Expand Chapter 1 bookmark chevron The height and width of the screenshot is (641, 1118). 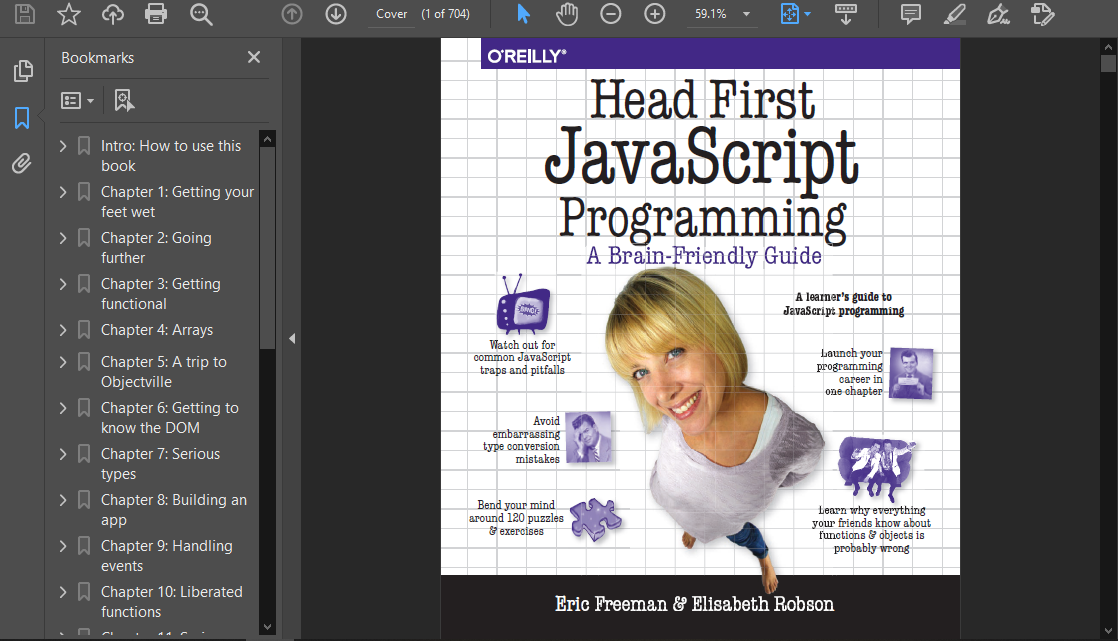tap(63, 193)
